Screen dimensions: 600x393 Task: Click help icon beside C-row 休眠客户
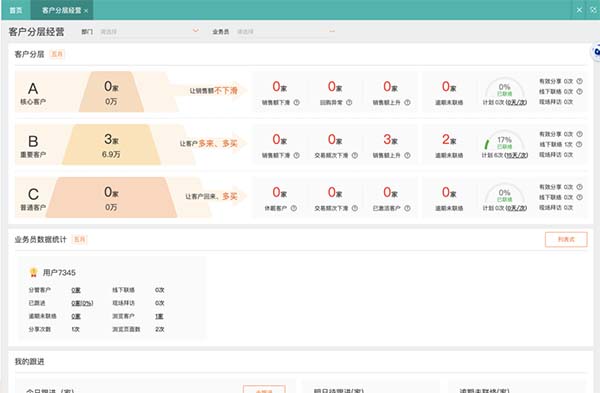pos(293,208)
